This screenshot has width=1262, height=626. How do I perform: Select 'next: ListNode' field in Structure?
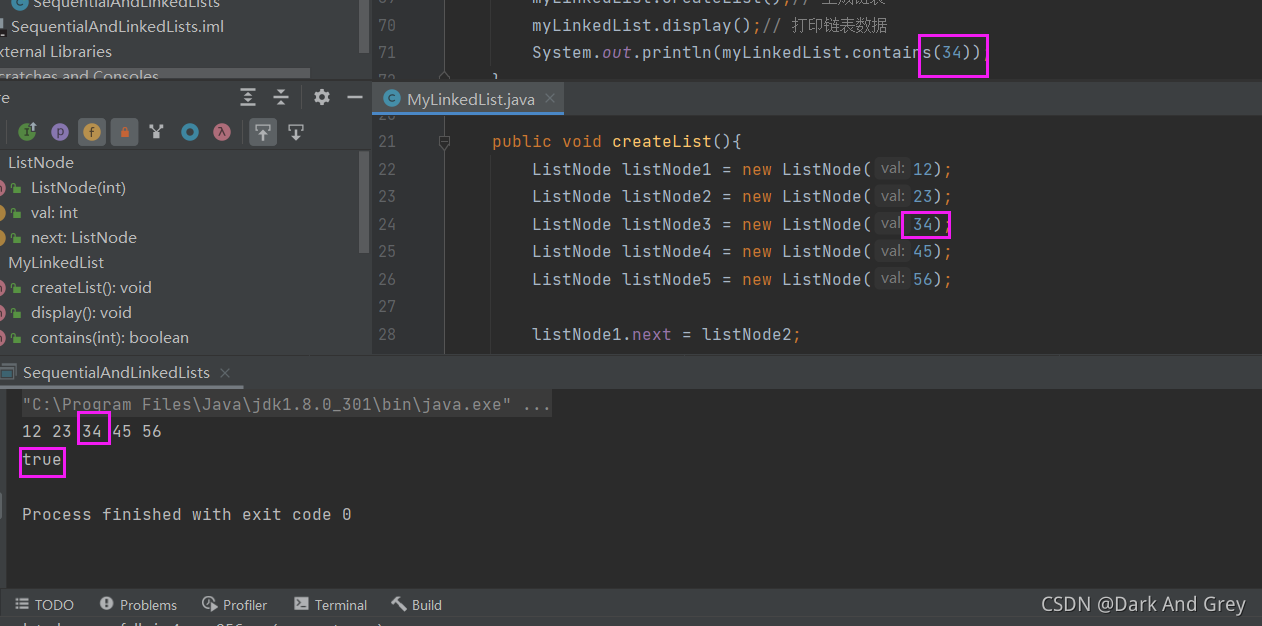(x=84, y=237)
